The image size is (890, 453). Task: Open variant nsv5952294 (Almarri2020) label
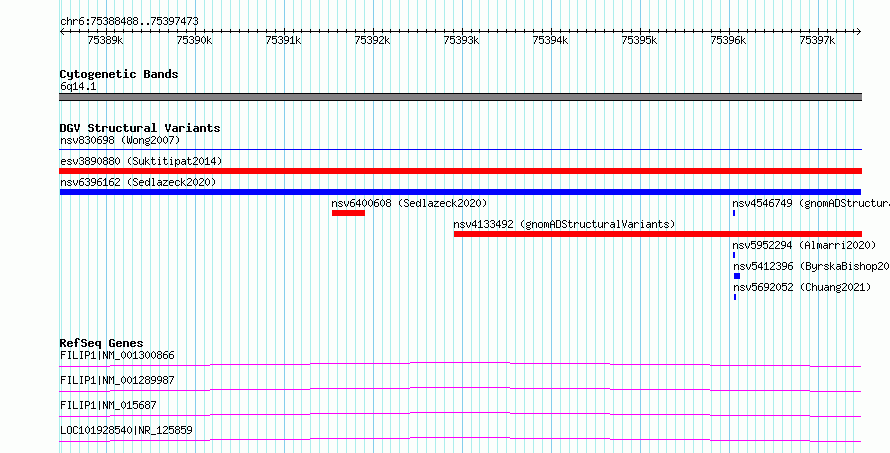[x=804, y=245]
